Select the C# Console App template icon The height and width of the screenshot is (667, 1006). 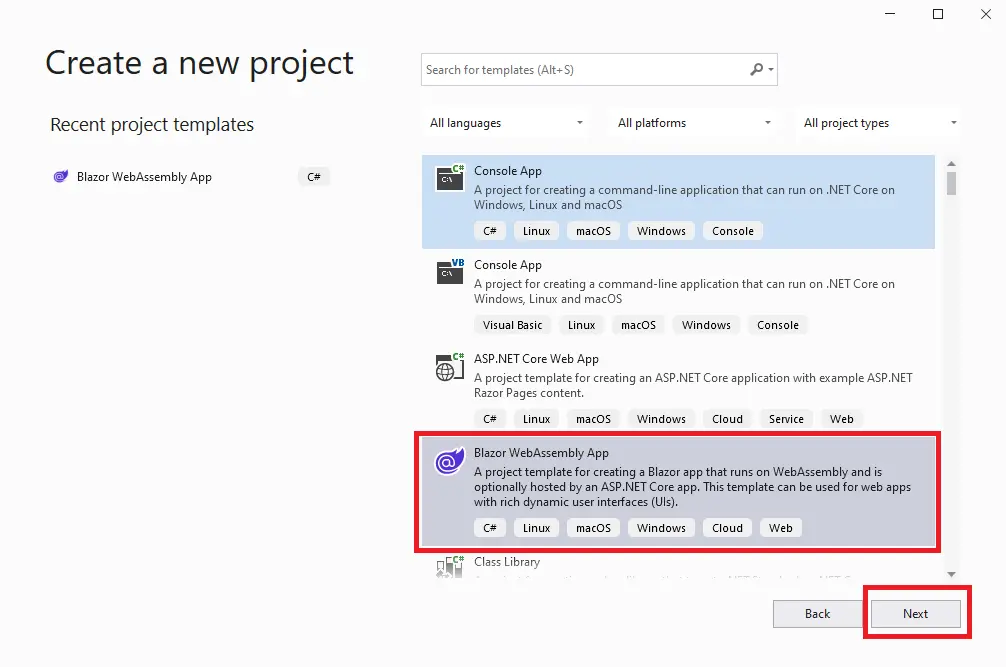click(x=450, y=178)
